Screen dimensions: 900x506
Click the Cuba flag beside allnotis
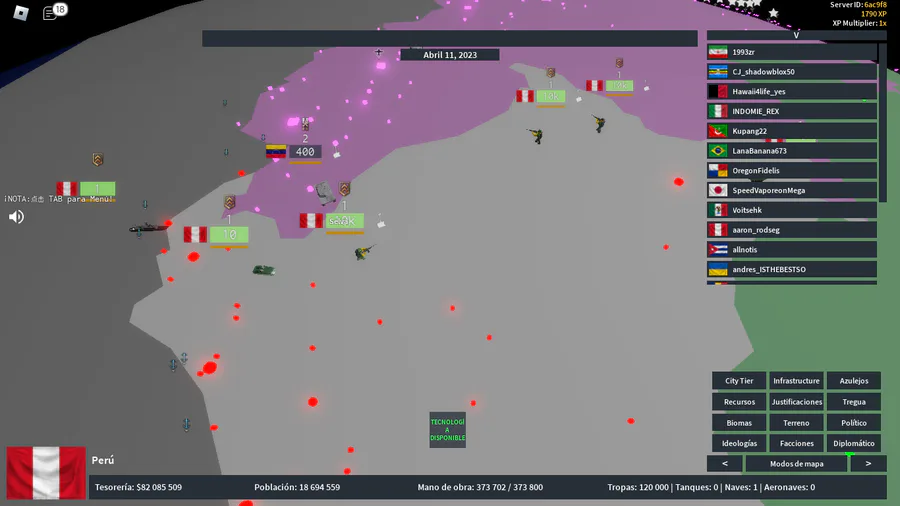pyautogui.click(x=717, y=250)
